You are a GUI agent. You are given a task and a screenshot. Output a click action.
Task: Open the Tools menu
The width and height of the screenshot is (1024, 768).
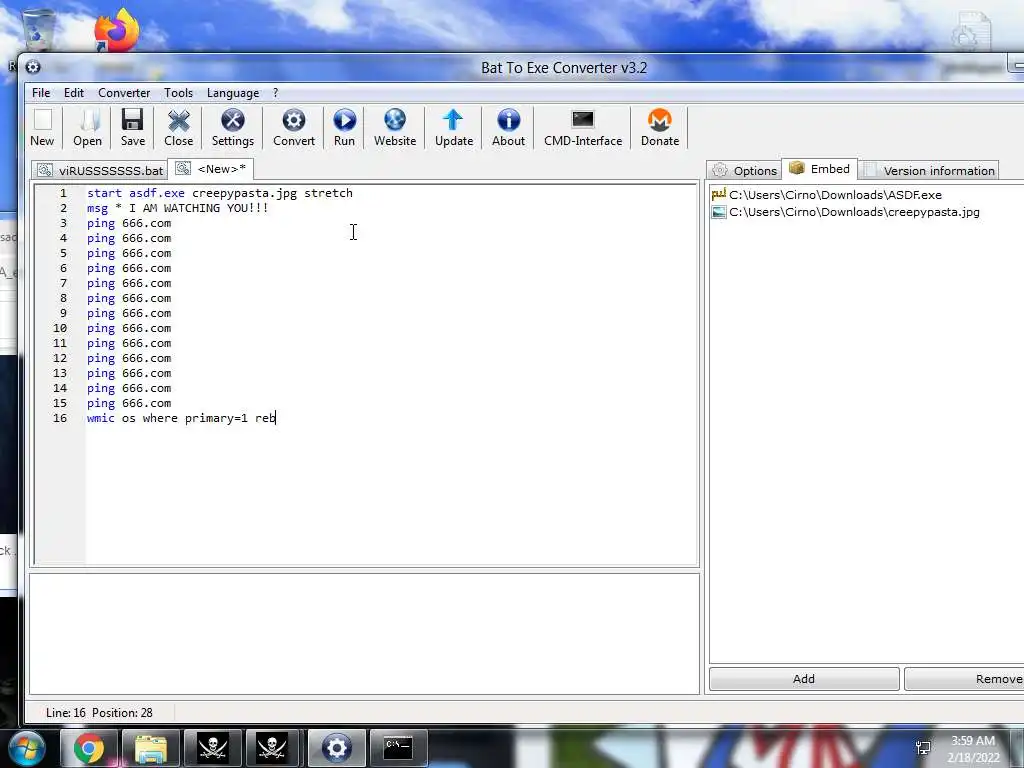(x=178, y=93)
